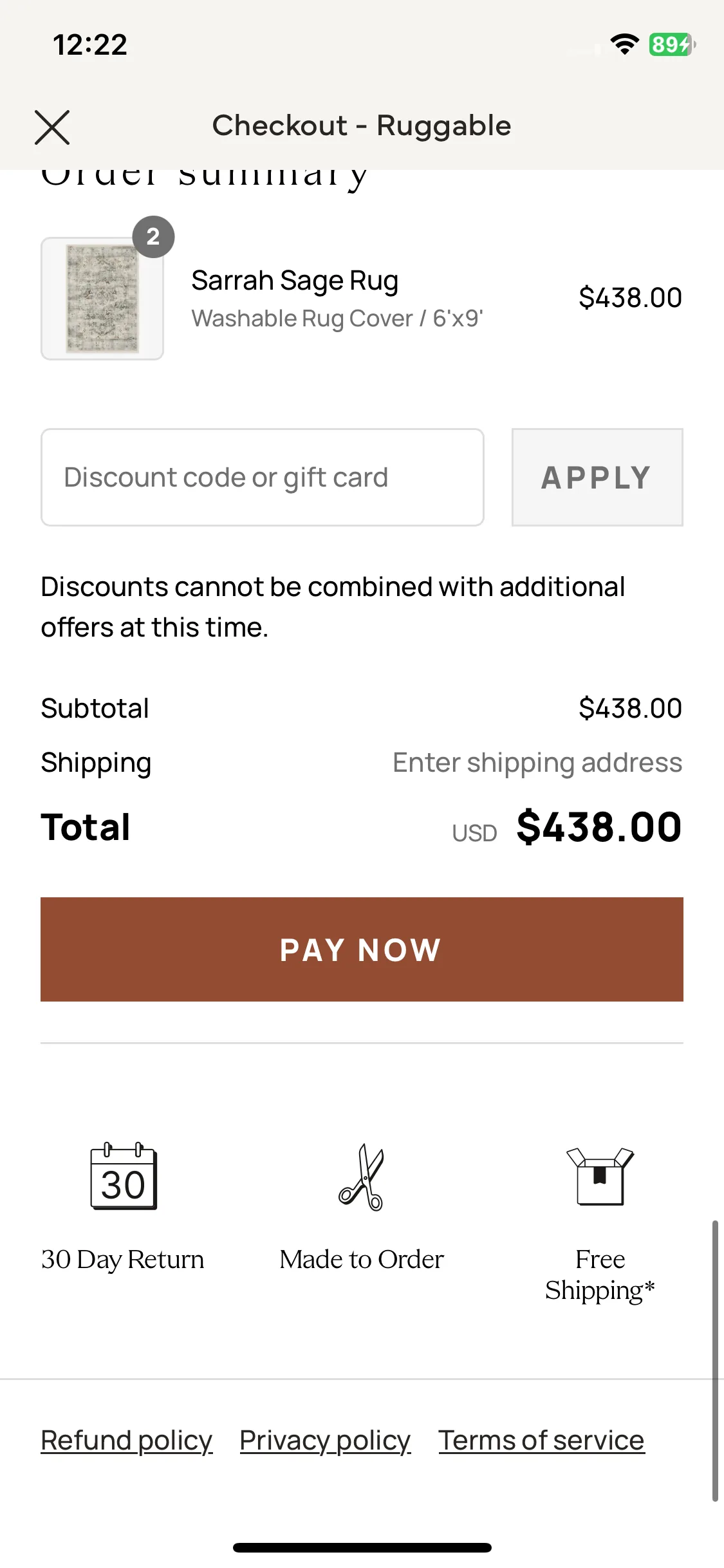The width and height of the screenshot is (724, 1568).
Task: Tap the Made to Order label
Action: point(362,1260)
